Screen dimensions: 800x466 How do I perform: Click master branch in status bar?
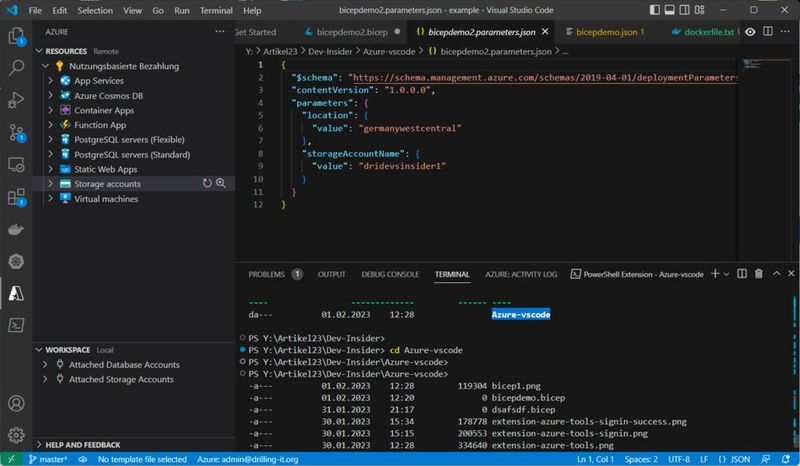click(47, 459)
